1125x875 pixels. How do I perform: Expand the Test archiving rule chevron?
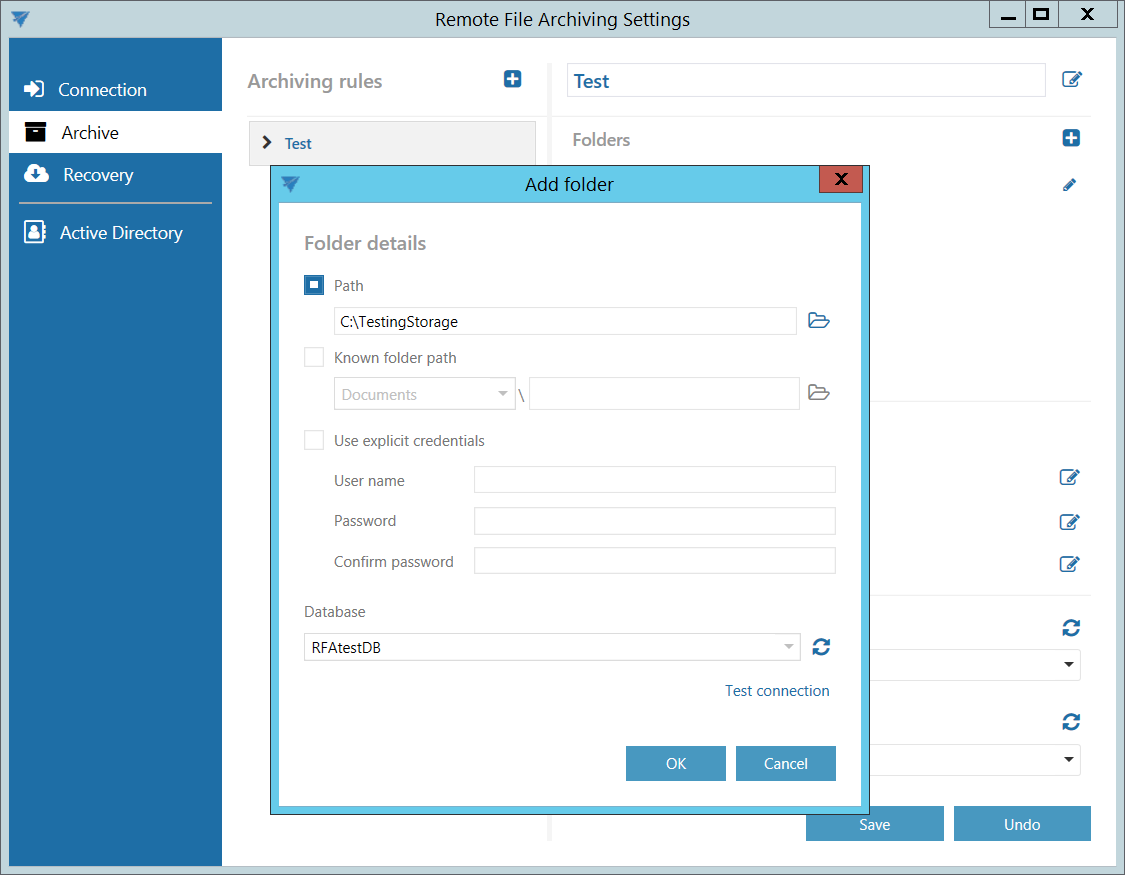point(267,143)
